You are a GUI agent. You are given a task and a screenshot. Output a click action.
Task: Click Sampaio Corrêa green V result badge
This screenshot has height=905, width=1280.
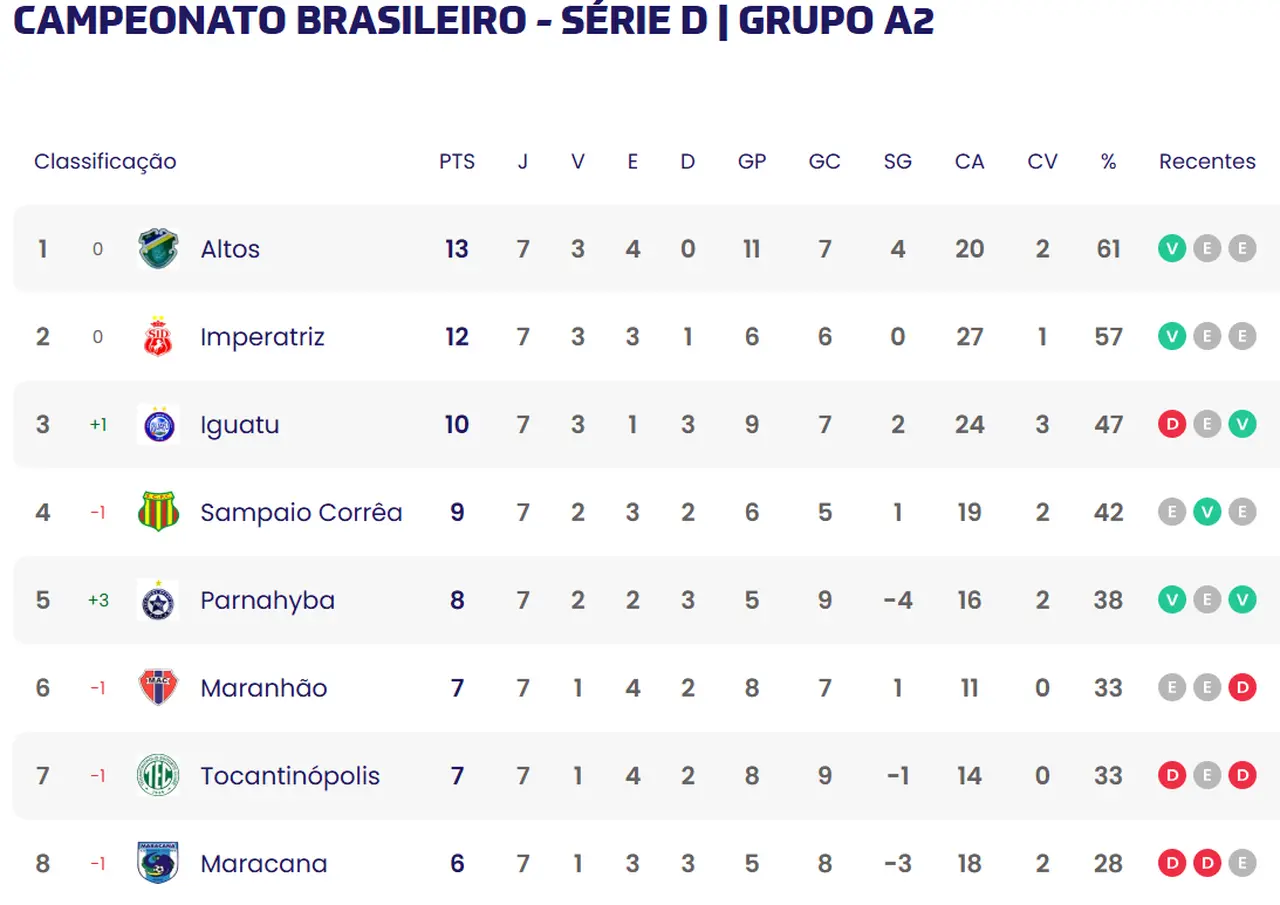click(1207, 512)
